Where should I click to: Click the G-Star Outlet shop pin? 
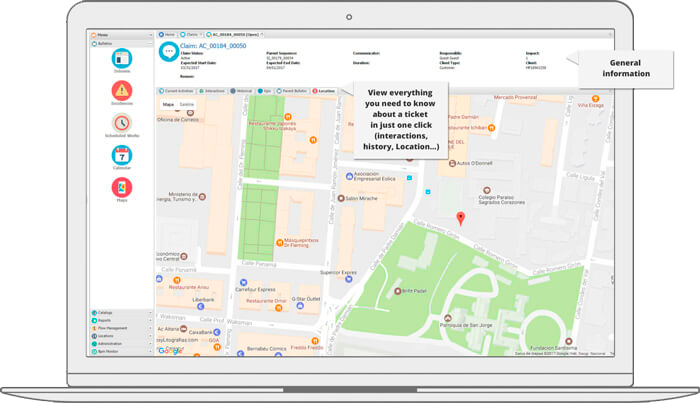tap(300, 306)
